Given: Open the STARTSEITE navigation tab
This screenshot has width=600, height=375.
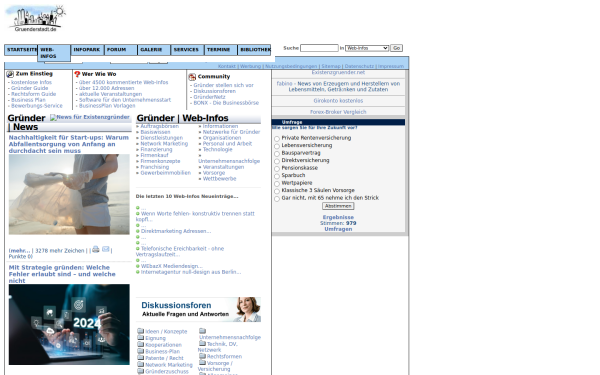Looking at the screenshot, I should pyautogui.click(x=21, y=50).
